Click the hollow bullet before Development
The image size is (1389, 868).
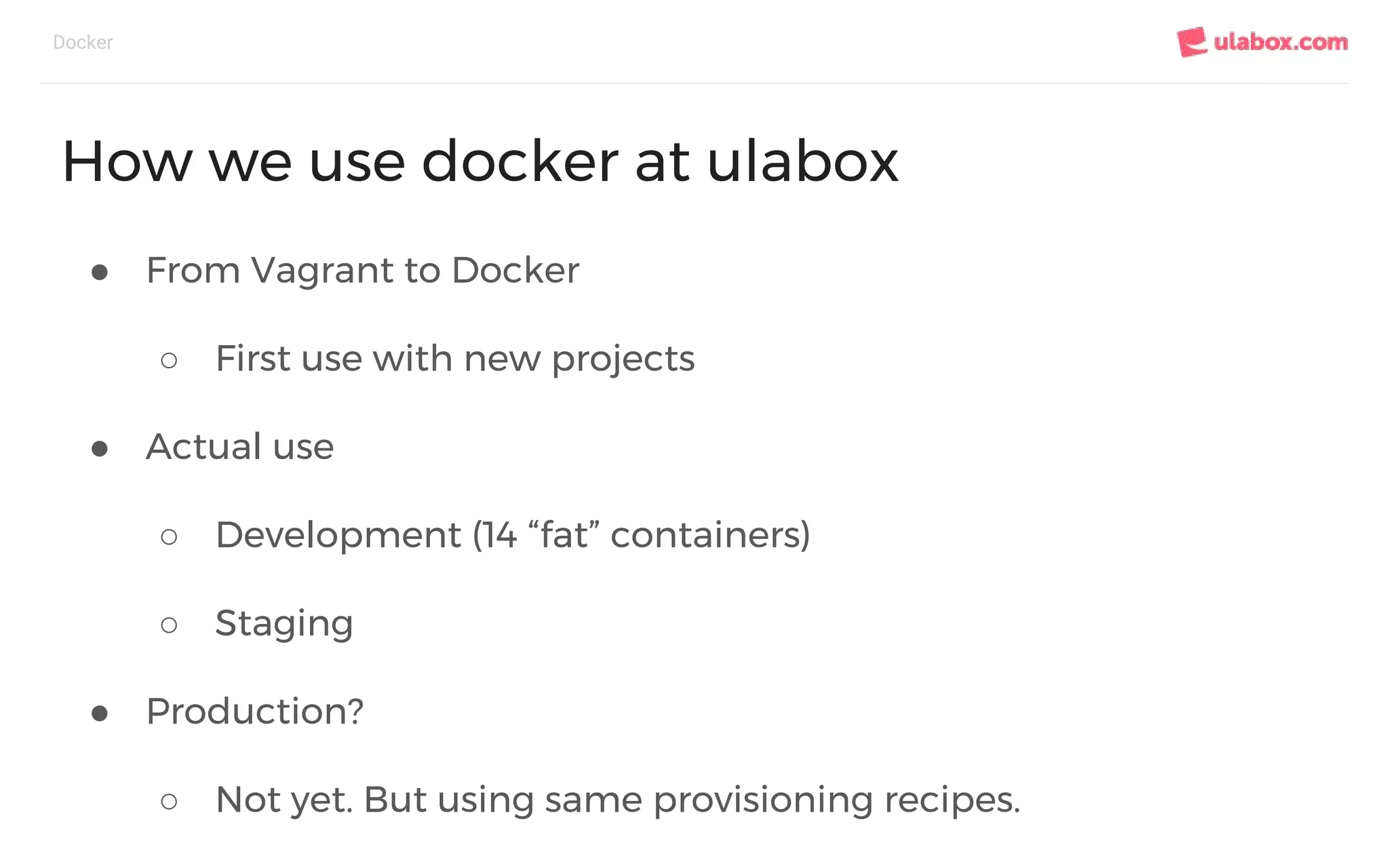pos(169,537)
